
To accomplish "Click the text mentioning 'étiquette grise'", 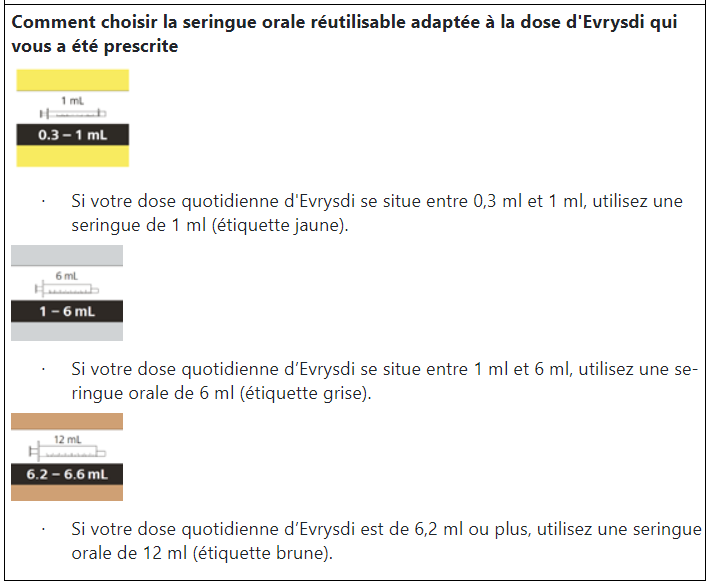I will click(384, 381).
